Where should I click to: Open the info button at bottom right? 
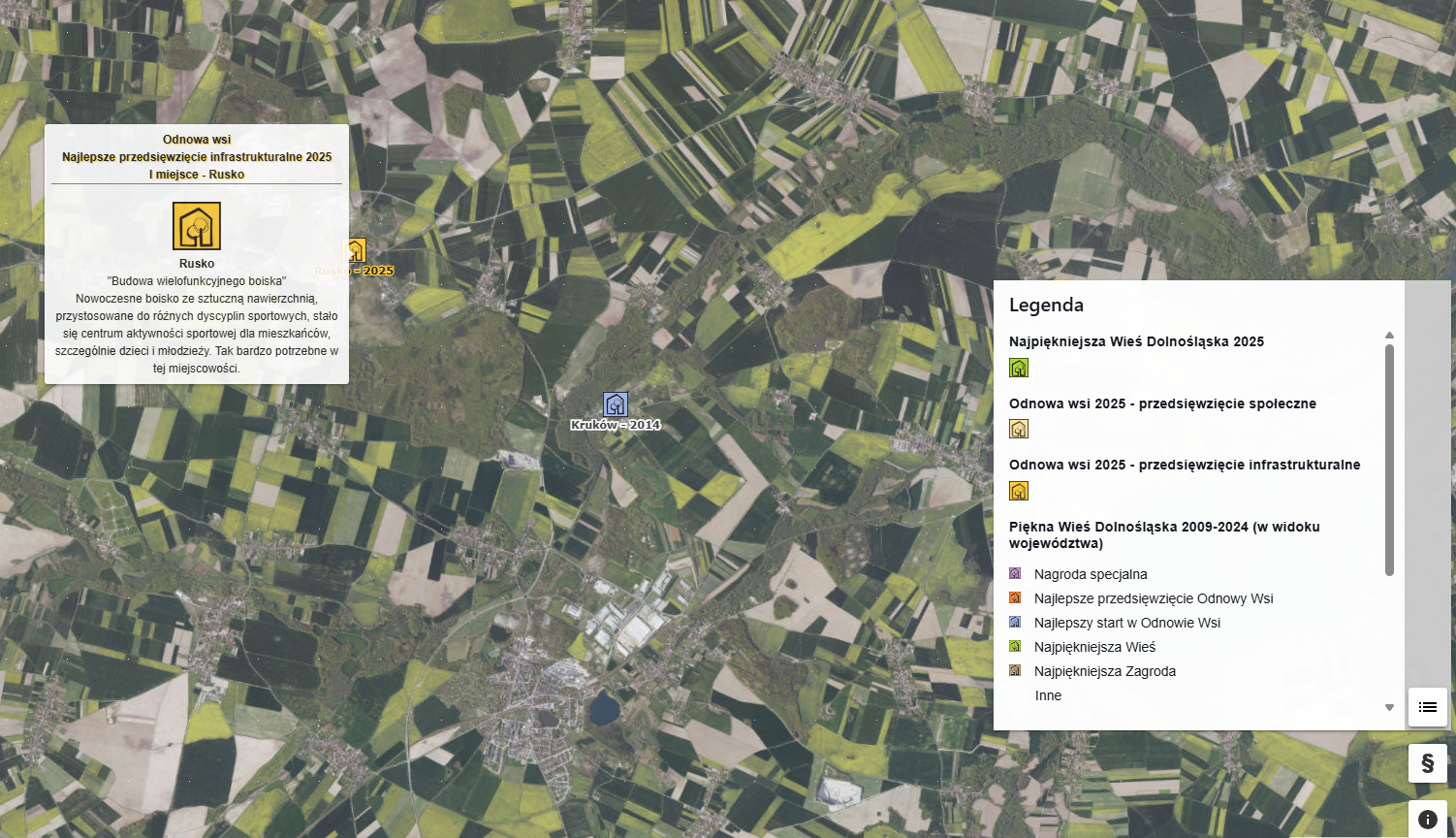point(1427,820)
